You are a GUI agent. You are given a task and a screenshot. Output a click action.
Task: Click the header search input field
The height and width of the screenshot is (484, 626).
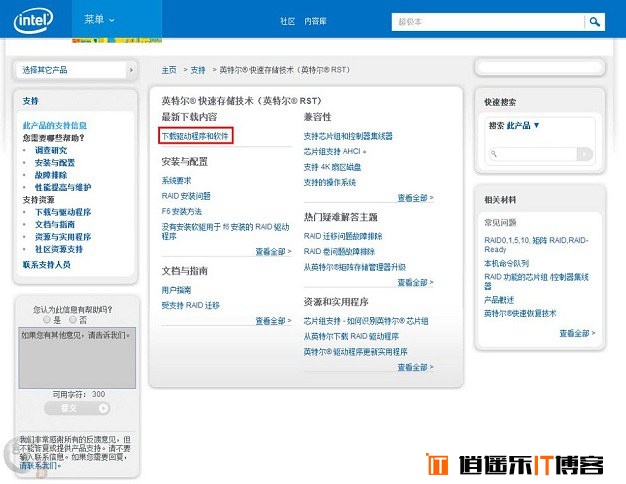click(x=488, y=22)
